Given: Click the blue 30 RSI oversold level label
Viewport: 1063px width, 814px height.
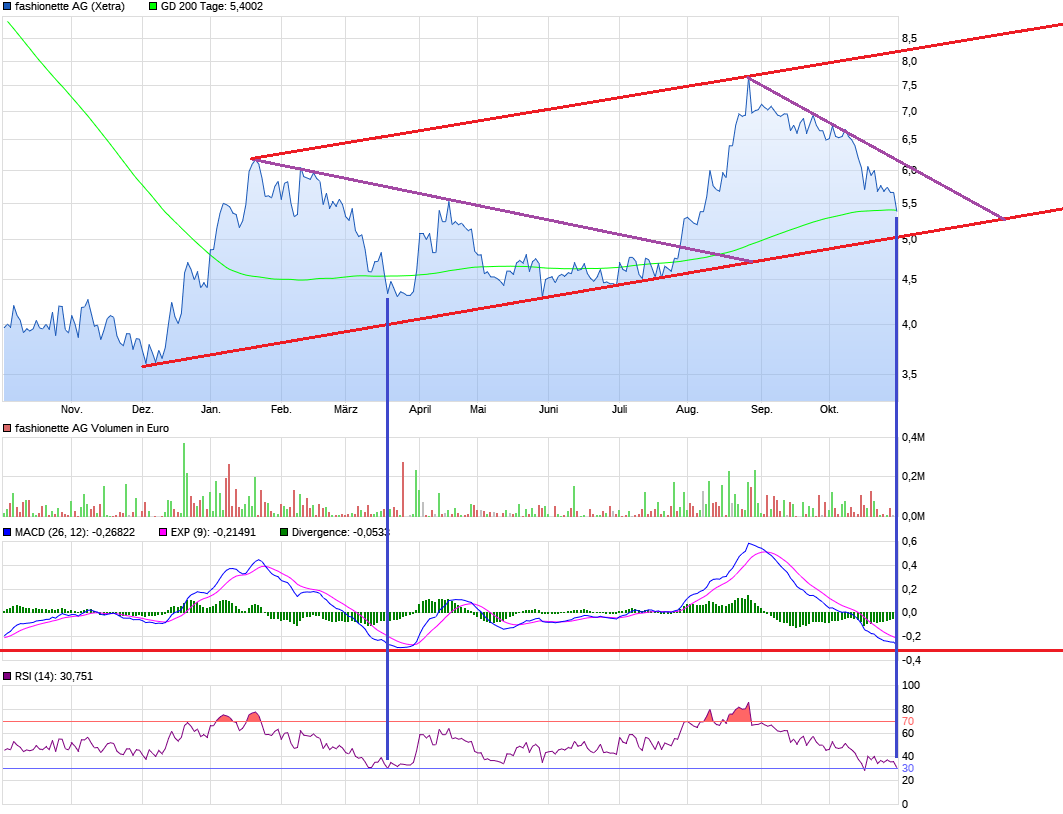Looking at the screenshot, I should (908, 768).
